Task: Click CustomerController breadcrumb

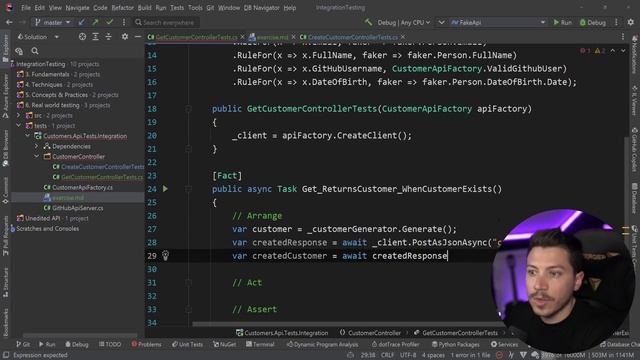Action: click(370, 333)
